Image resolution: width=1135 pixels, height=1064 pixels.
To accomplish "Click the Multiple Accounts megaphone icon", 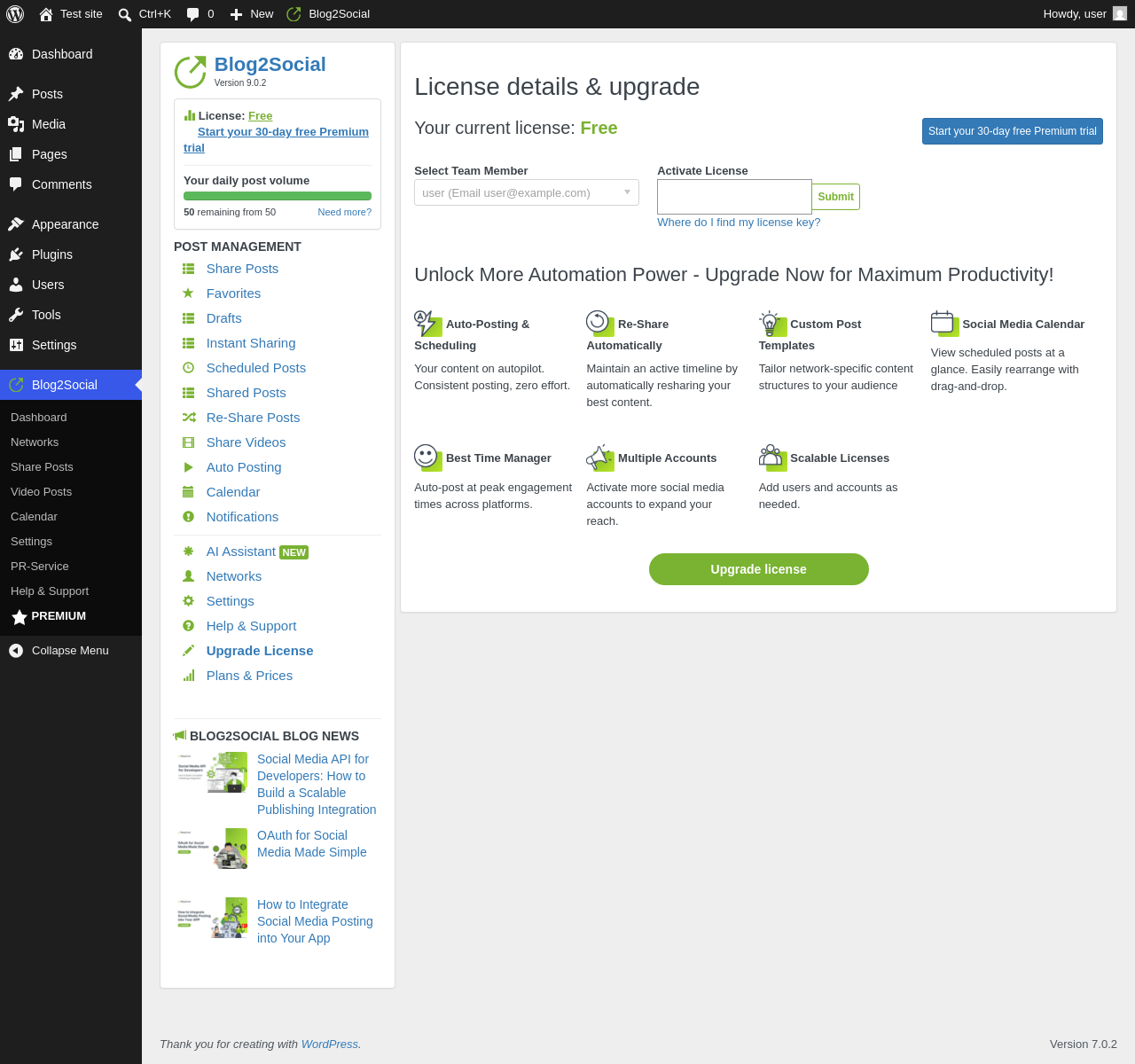I will (600, 458).
